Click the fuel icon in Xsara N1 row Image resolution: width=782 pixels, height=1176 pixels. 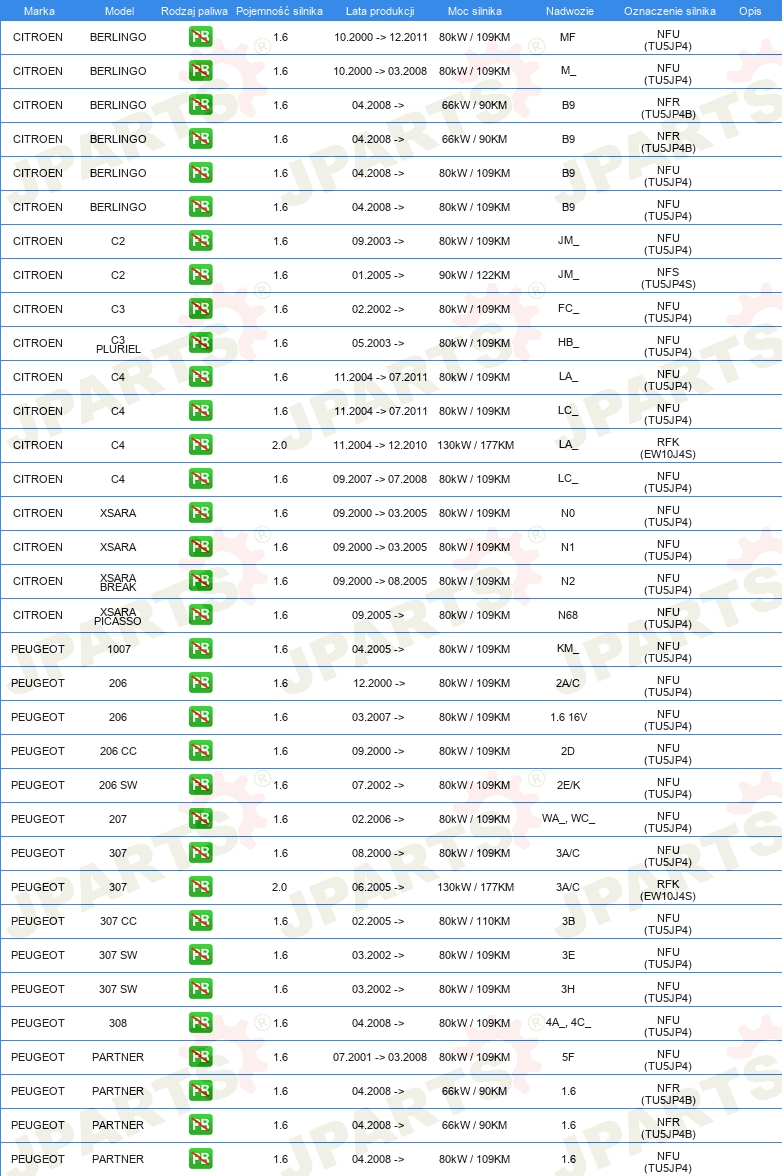tap(200, 547)
